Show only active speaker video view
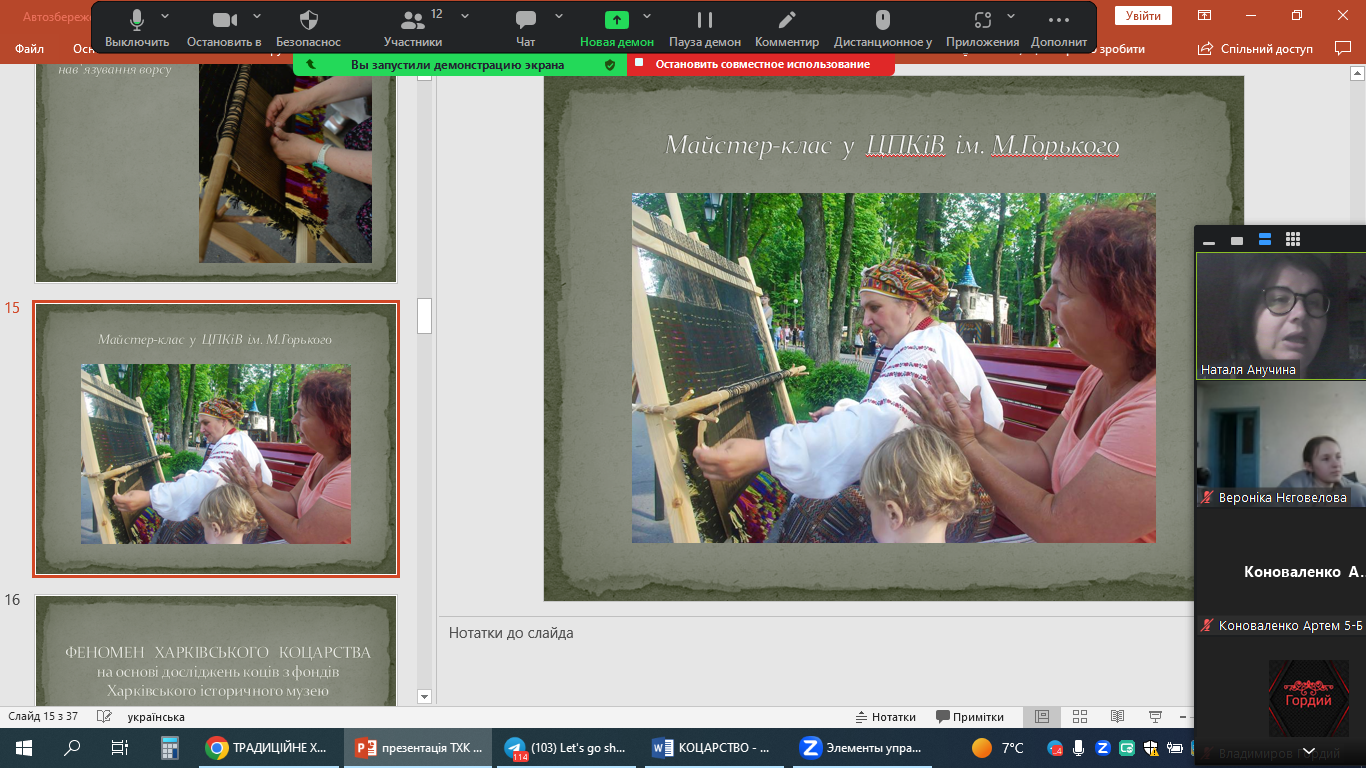Viewport: 1366px width, 768px height. pos(1237,240)
